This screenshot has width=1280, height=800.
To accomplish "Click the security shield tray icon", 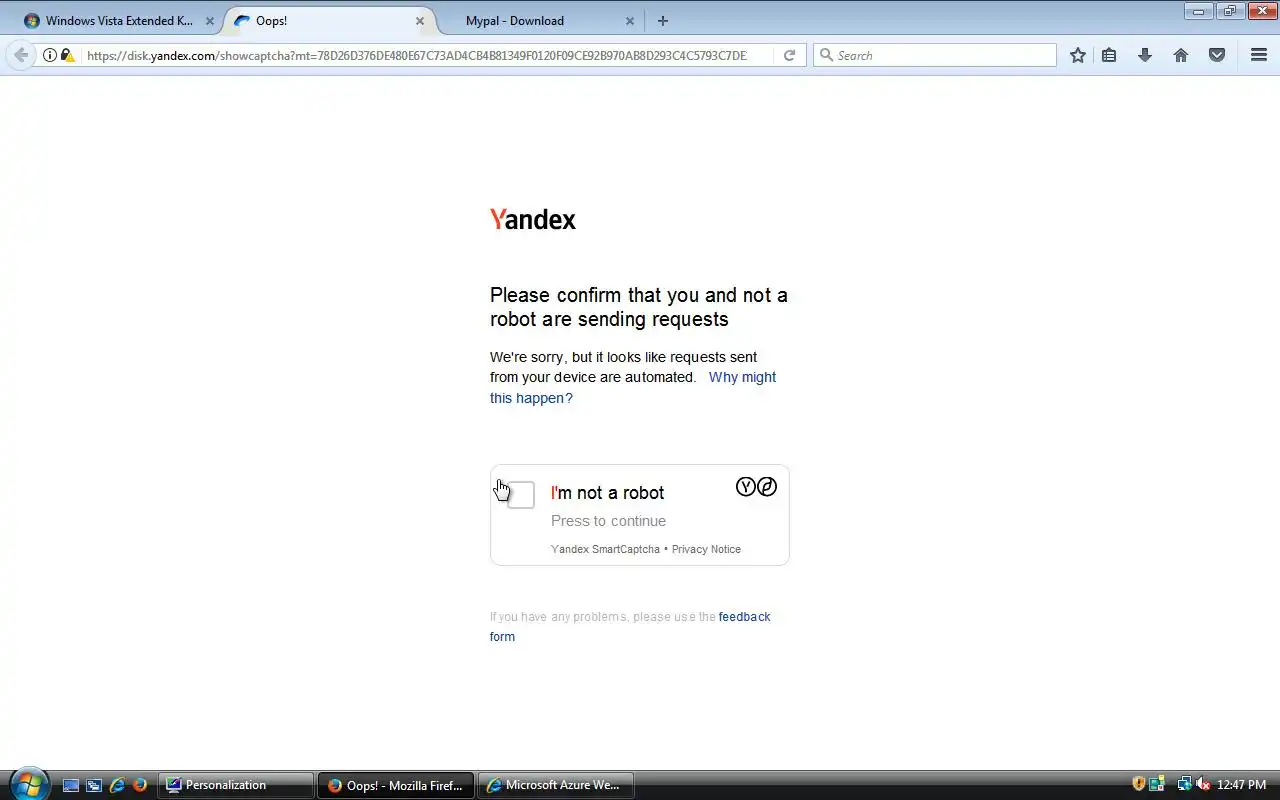I will [x=1139, y=785].
